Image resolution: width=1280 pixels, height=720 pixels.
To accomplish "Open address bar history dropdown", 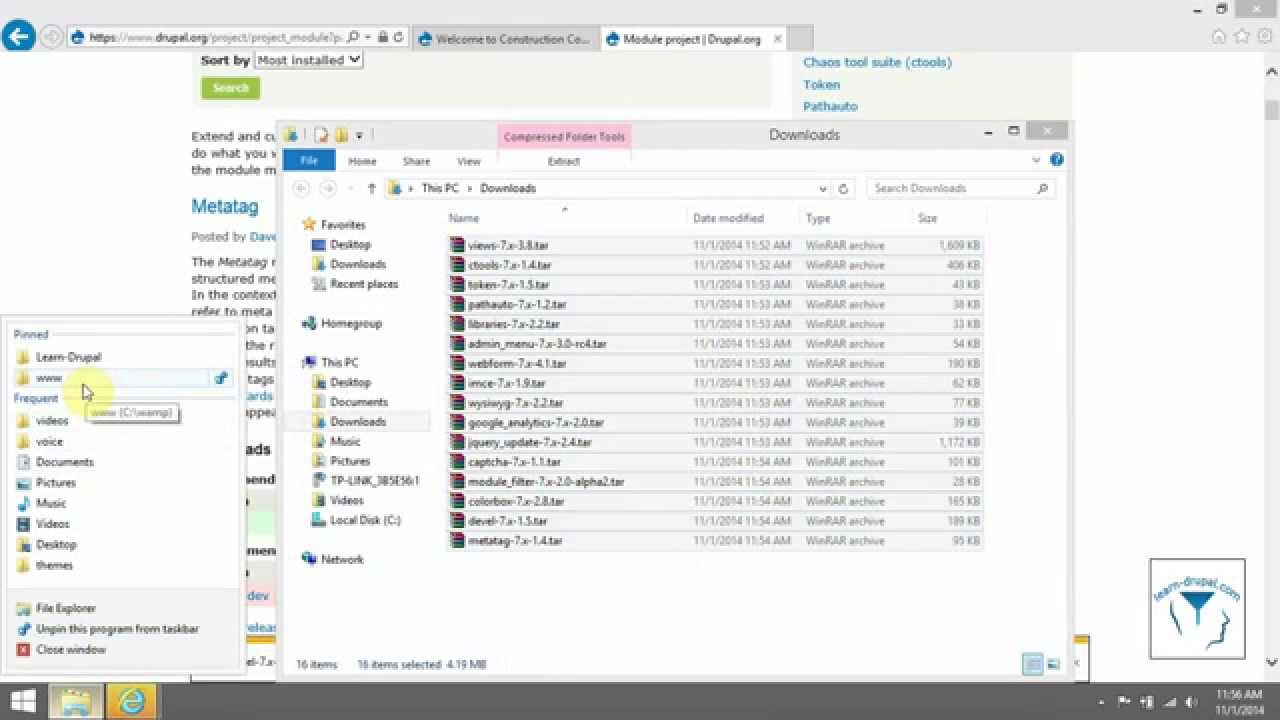I will tap(823, 188).
